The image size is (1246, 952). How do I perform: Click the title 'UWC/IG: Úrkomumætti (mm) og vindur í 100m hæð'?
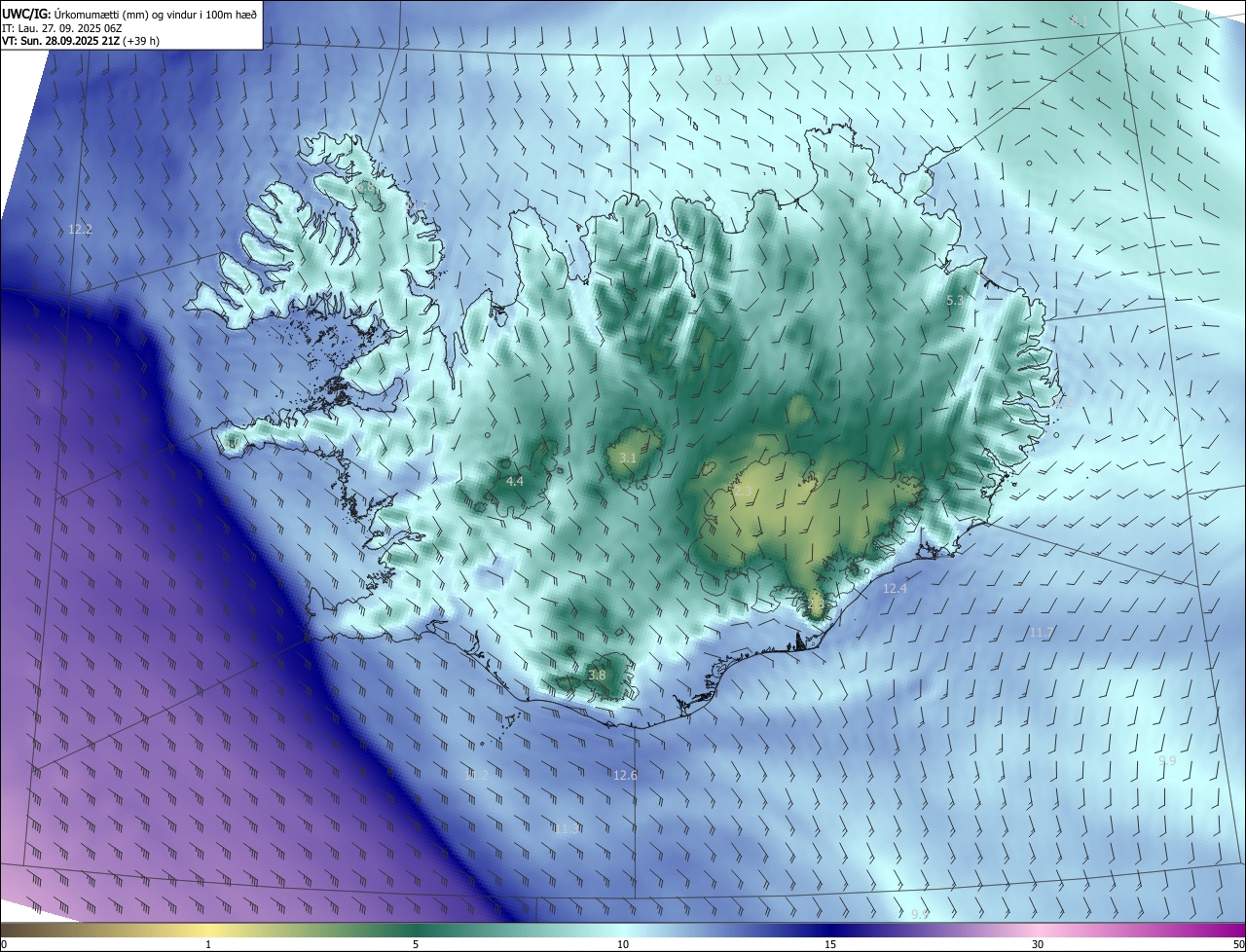coord(129,14)
